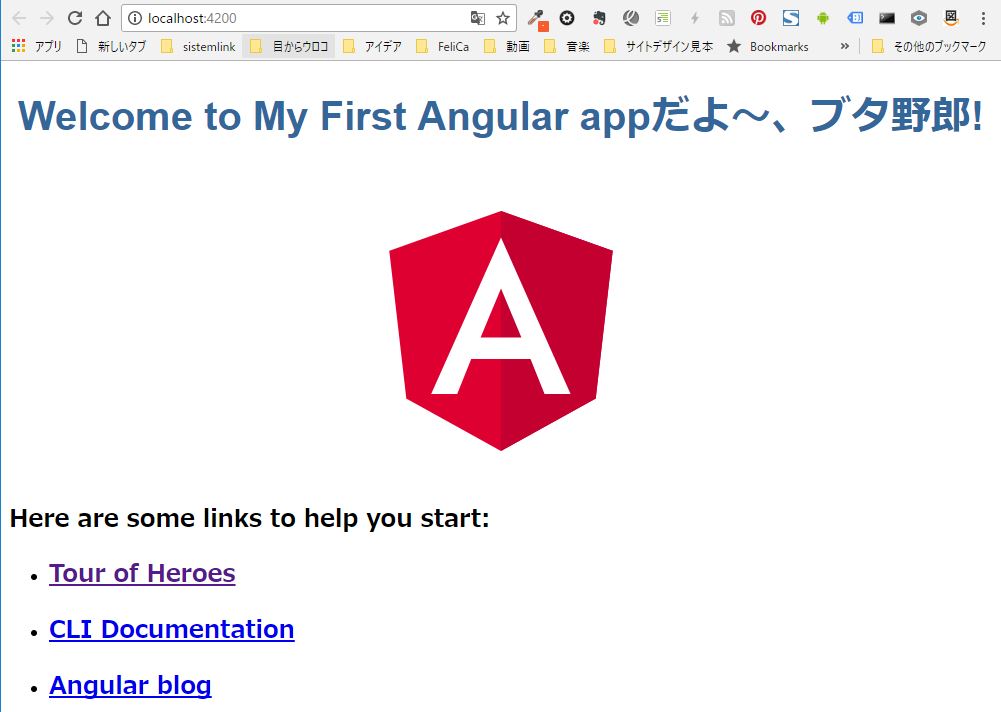The height and width of the screenshot is (712, 1001).
Task: Open the FeliCa bookmark folder
Action: (442, 46)
